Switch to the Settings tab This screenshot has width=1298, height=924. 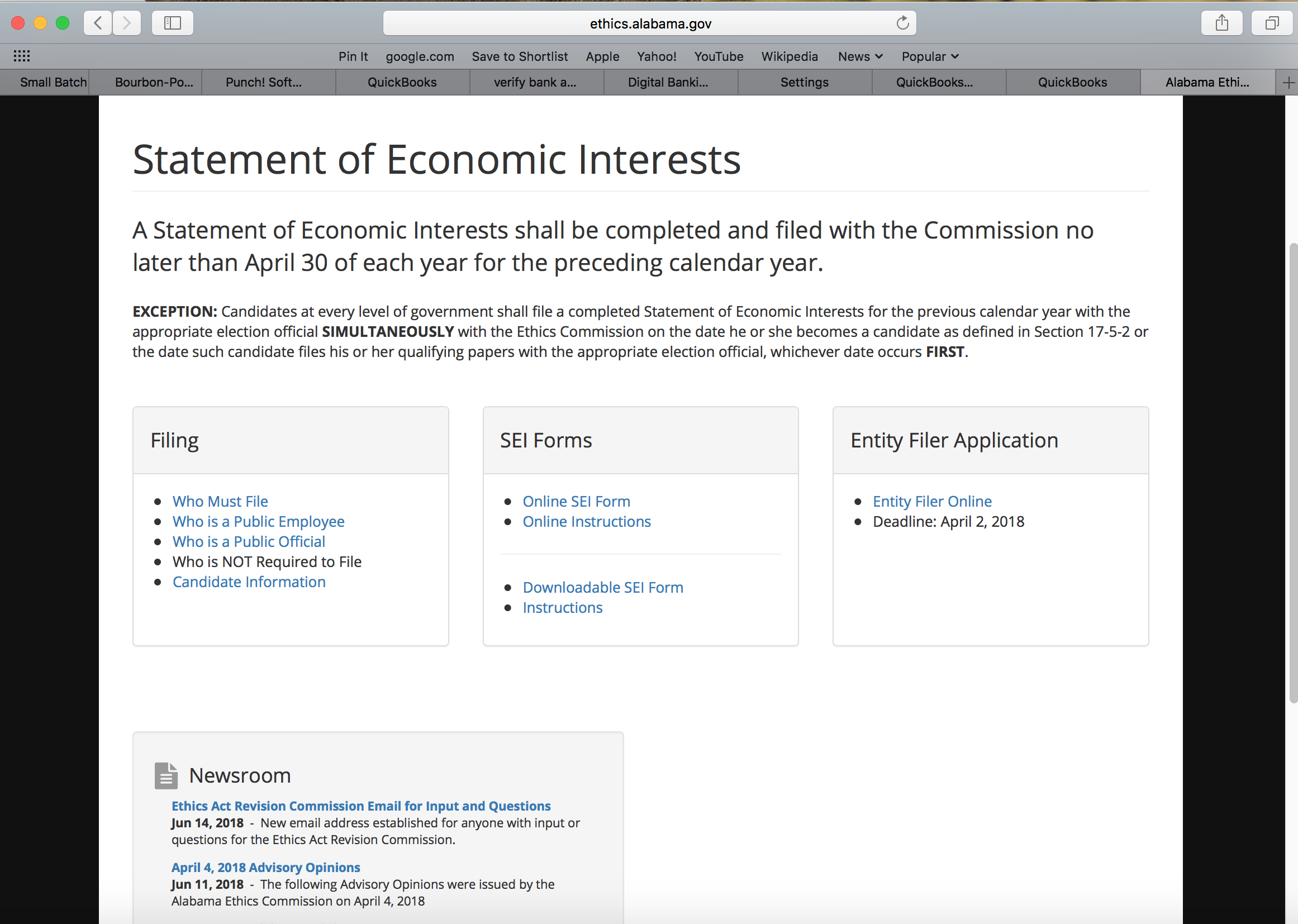coord(804,83)
